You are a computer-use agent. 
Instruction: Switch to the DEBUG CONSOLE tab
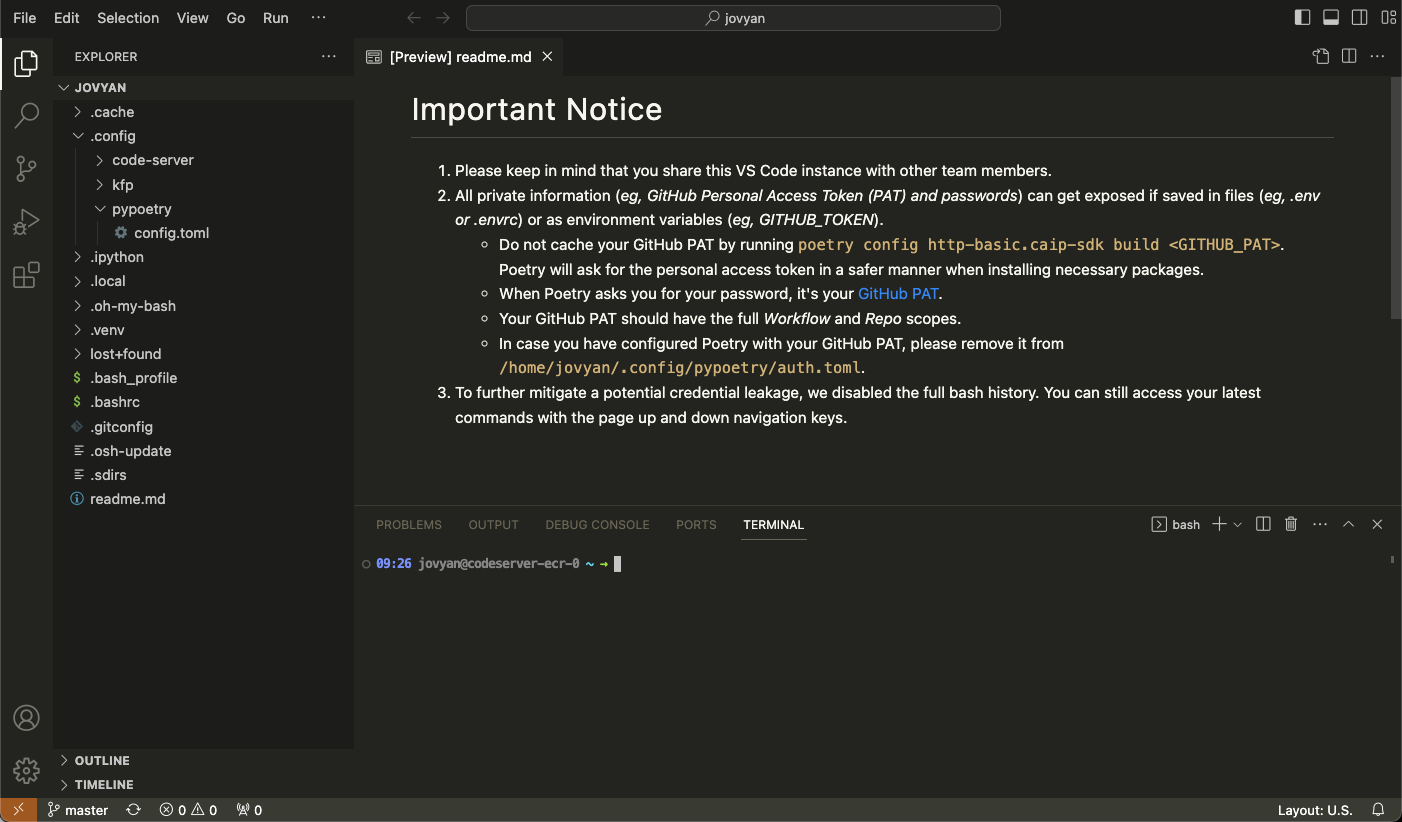(597, 525)
